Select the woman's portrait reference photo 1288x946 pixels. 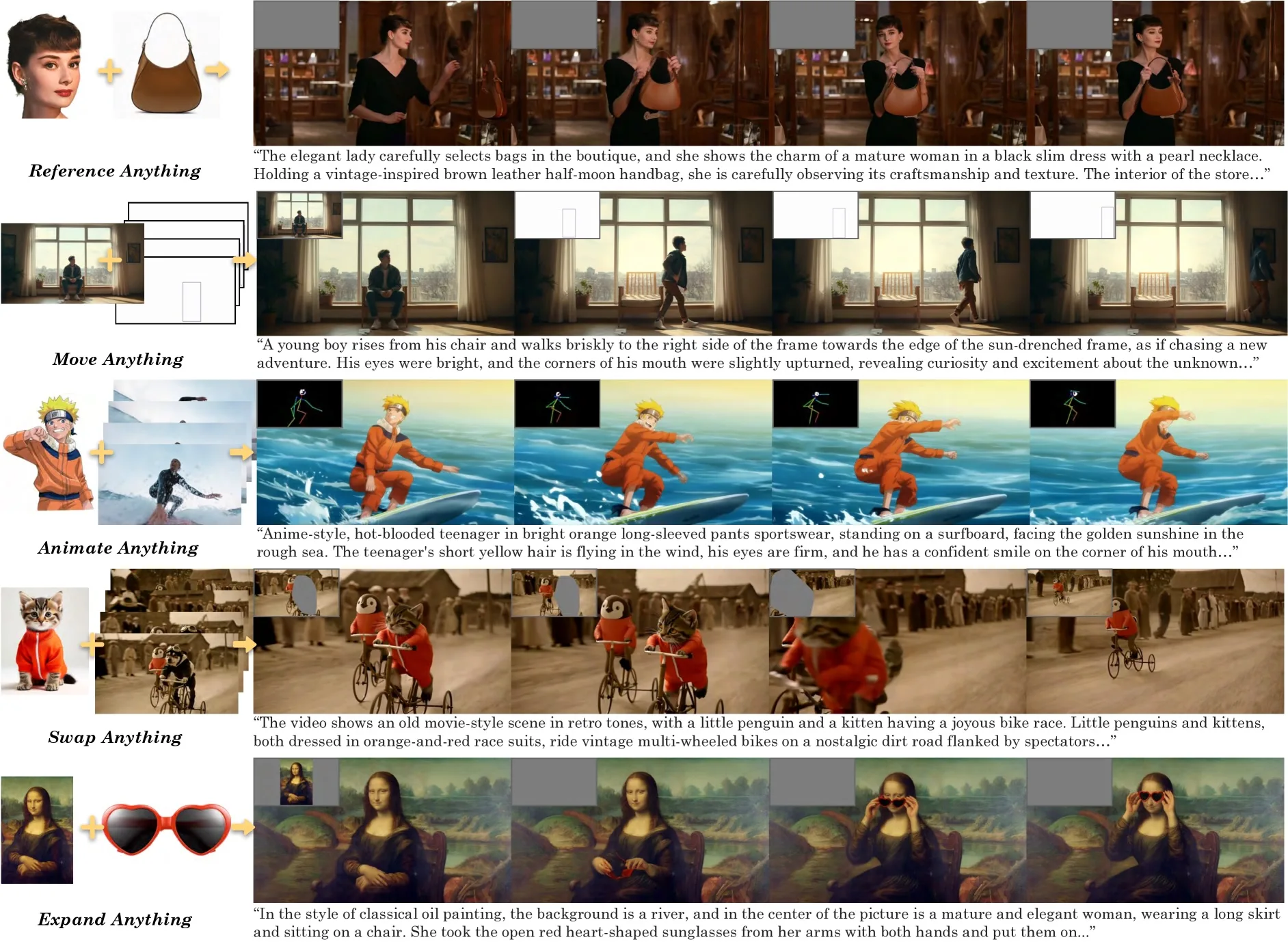44,67
